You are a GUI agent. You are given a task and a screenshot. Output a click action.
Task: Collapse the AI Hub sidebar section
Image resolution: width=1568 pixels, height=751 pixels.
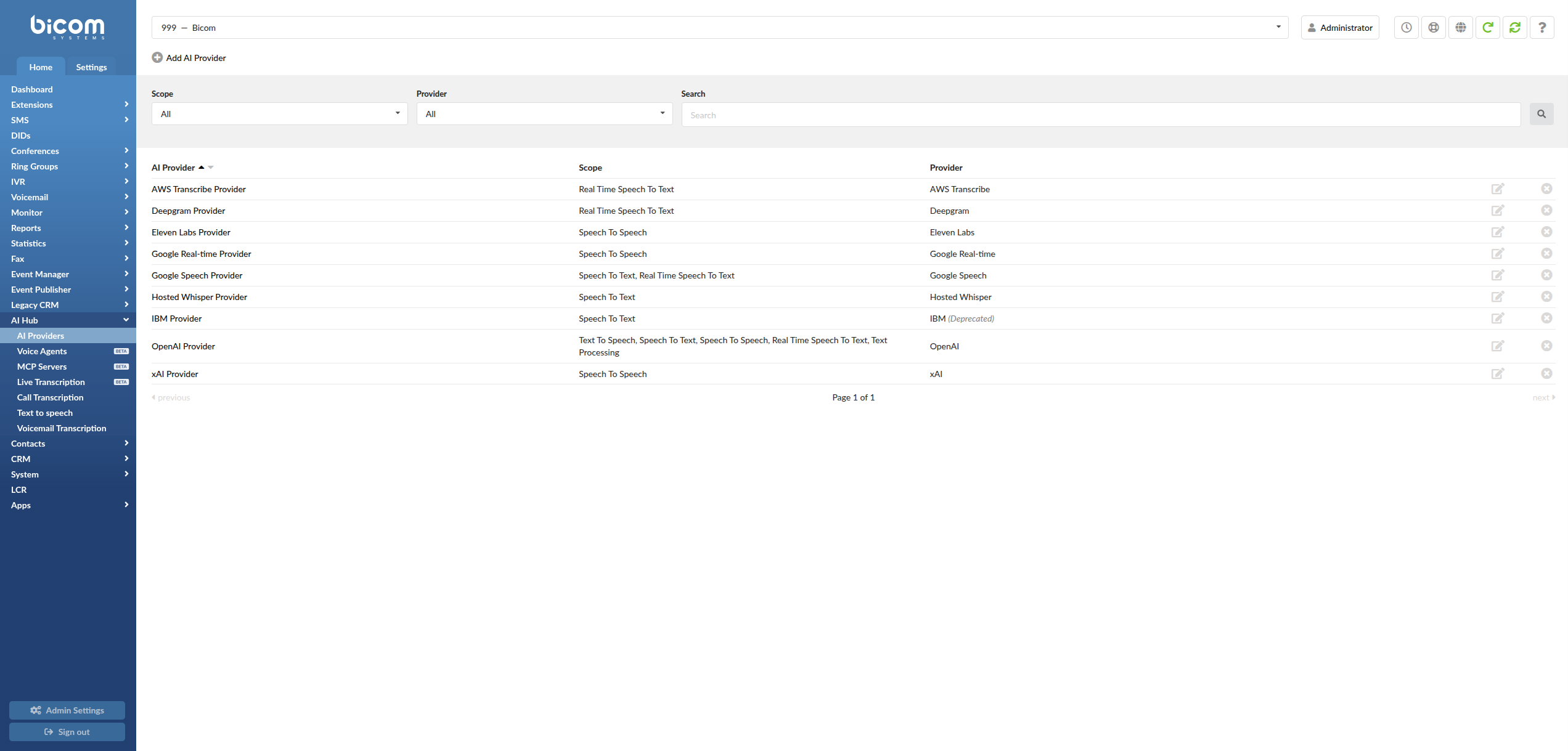point(68,320)
